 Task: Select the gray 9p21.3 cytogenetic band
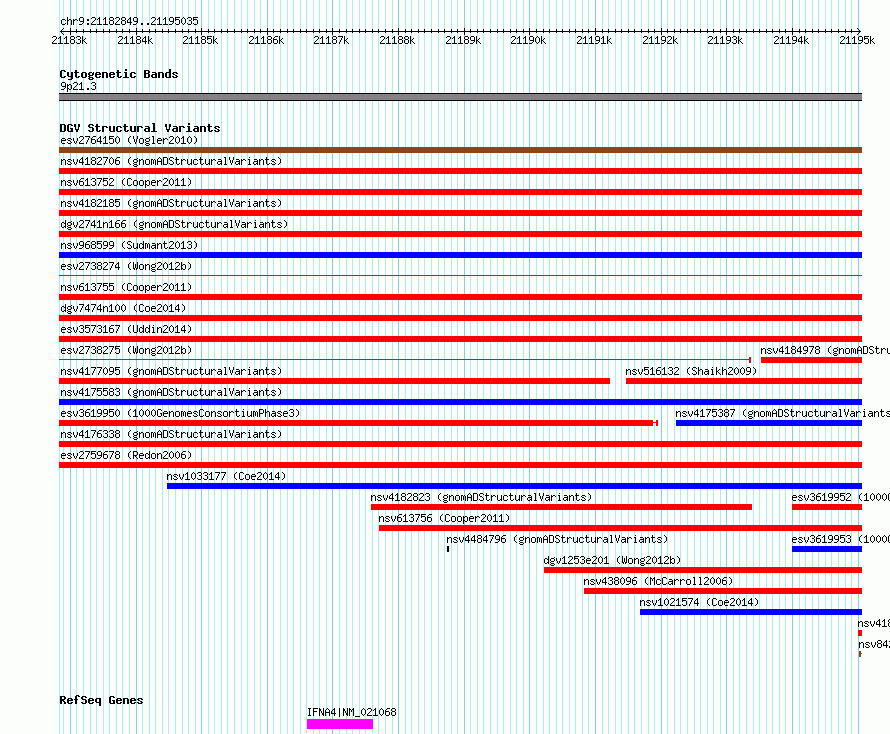pos(460,97)
